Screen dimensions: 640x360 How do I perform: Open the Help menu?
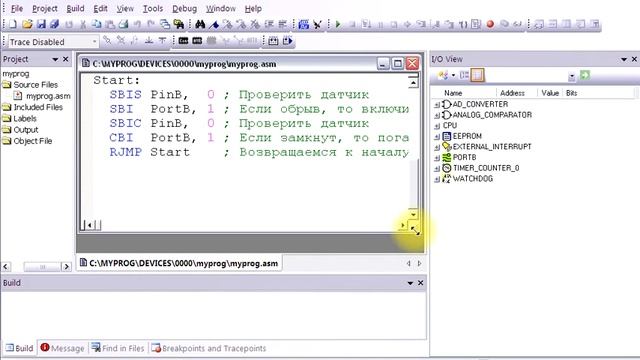(253, 8)
